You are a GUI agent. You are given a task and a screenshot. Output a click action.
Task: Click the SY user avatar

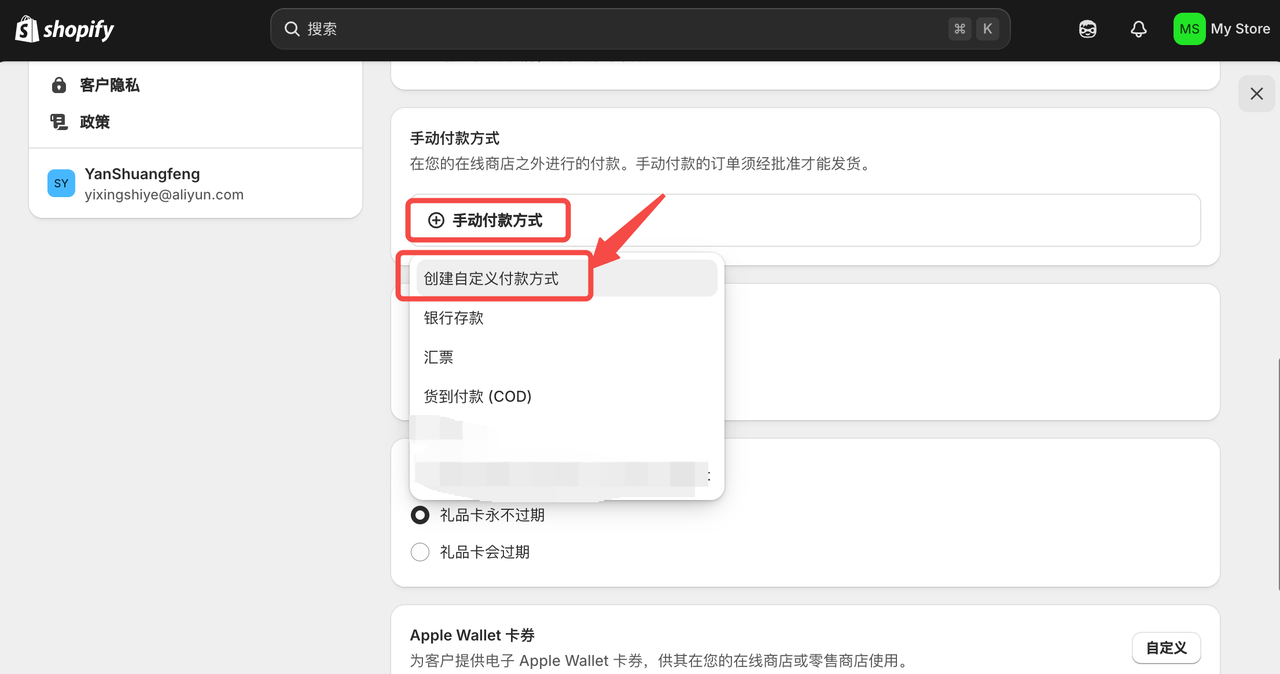(61, 183)
